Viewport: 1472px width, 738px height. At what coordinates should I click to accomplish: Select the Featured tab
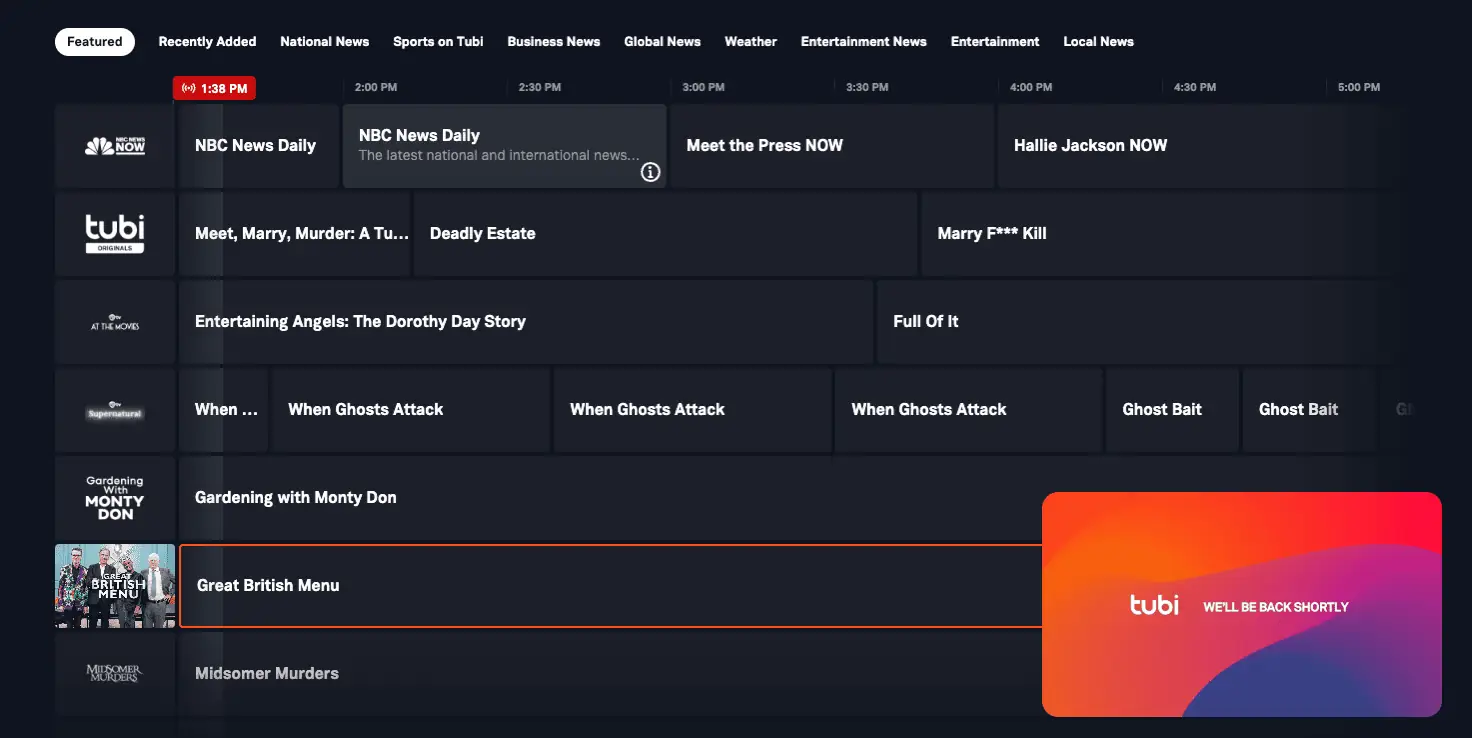95,42
